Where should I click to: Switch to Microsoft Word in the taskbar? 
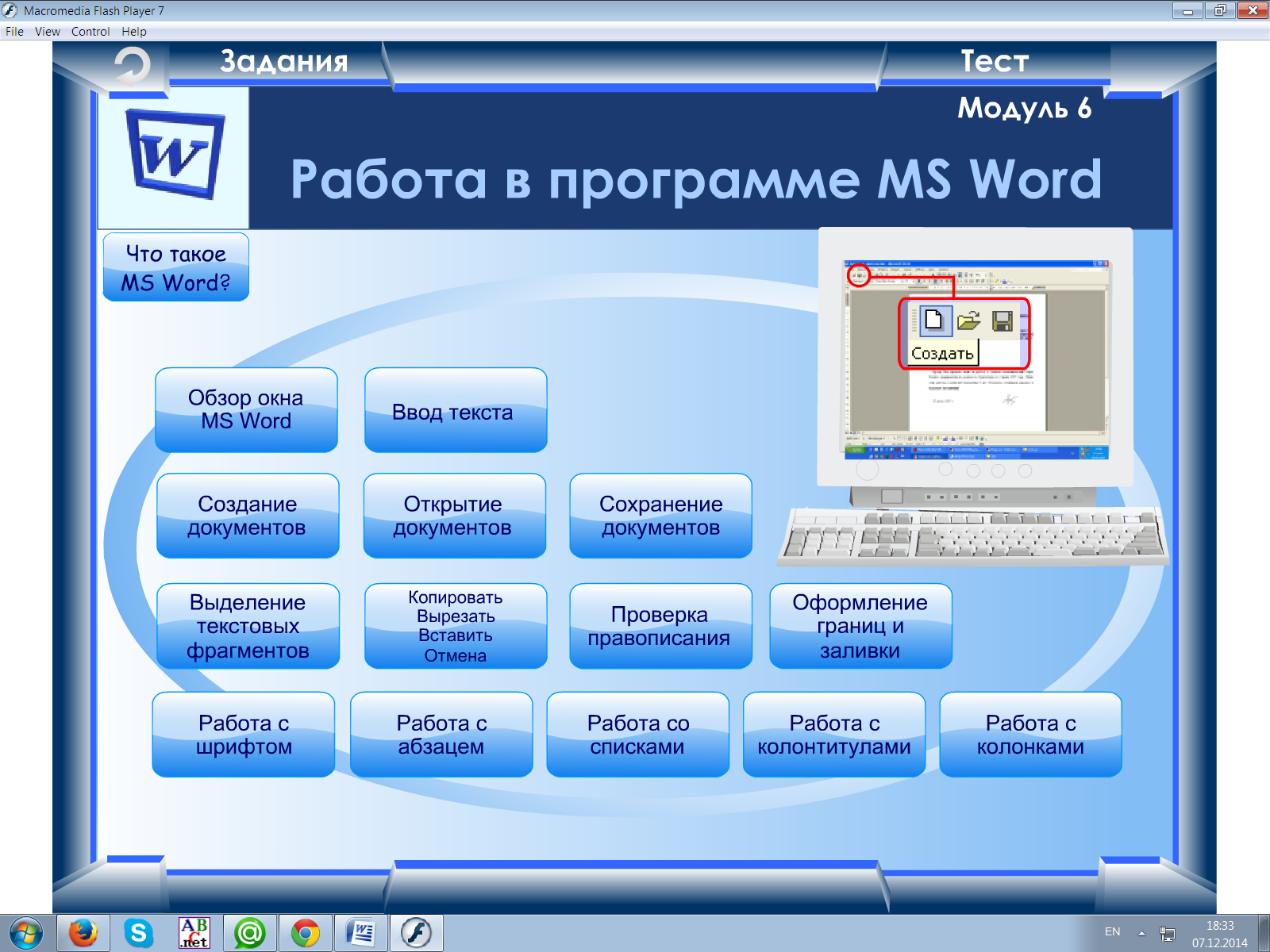click(x=360, y=933)
